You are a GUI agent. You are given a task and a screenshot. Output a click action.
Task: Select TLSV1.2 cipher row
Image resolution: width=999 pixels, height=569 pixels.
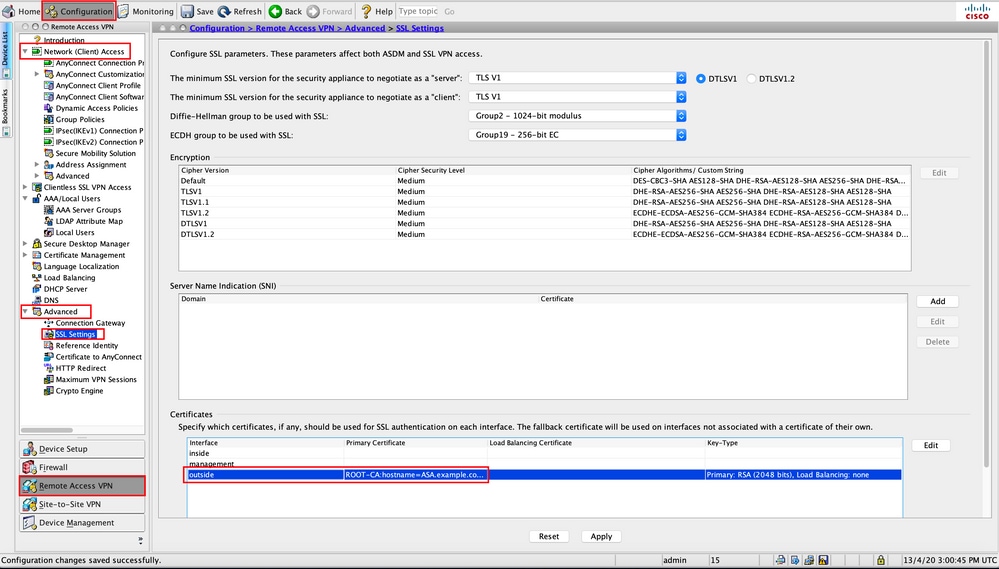(x=545, y=213)
